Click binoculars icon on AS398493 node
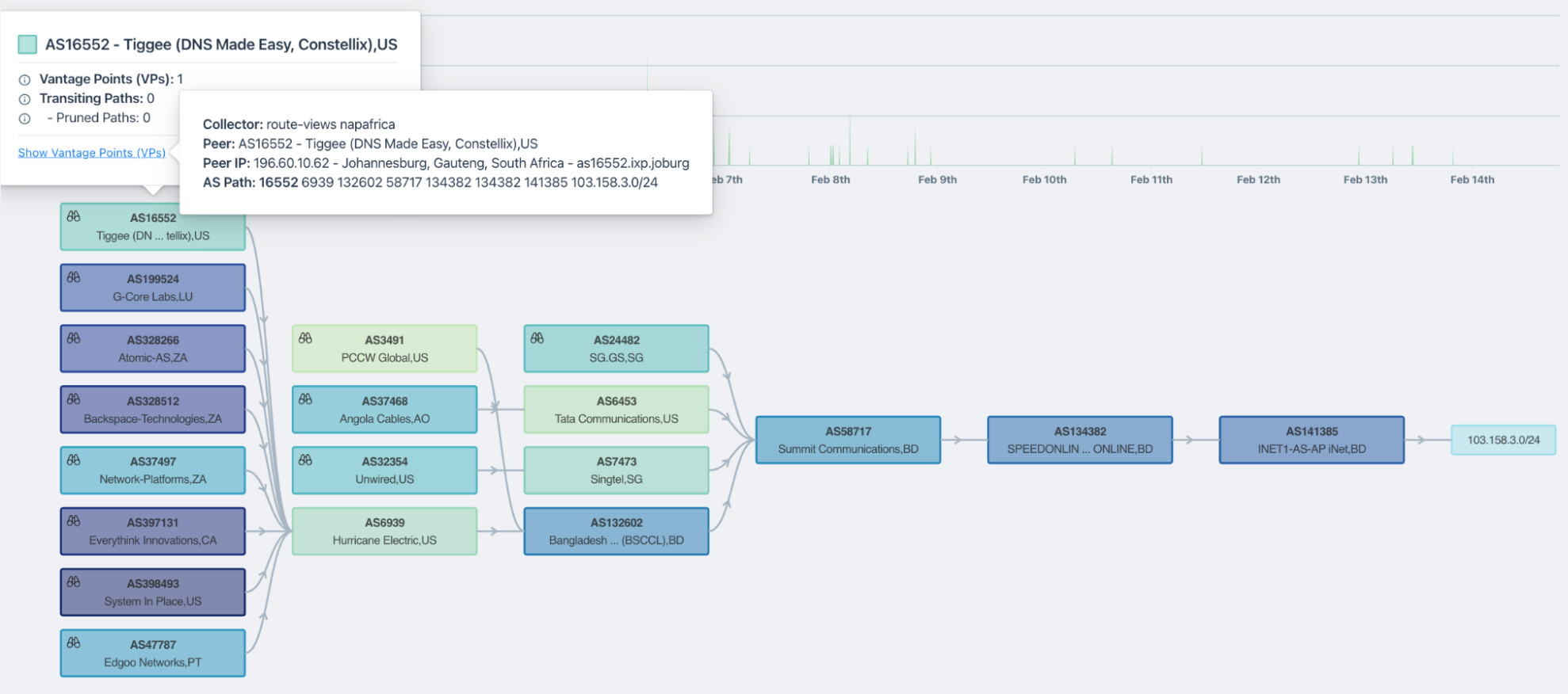Screen dimensions: 1568x694 (74, 582)
